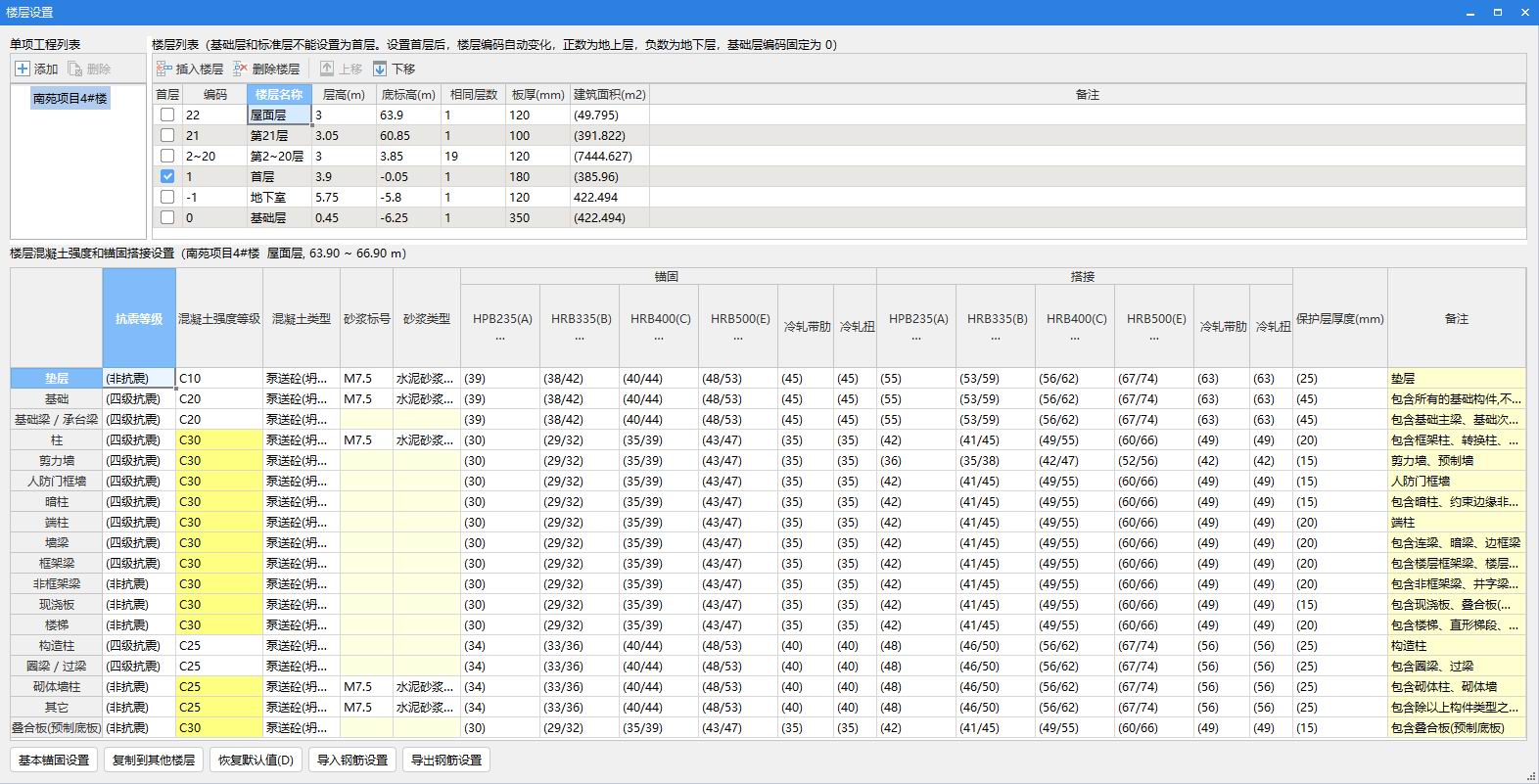Click the 删除 icon in project list
Viewport: 1539px width, 784px height.
point(74,69)
